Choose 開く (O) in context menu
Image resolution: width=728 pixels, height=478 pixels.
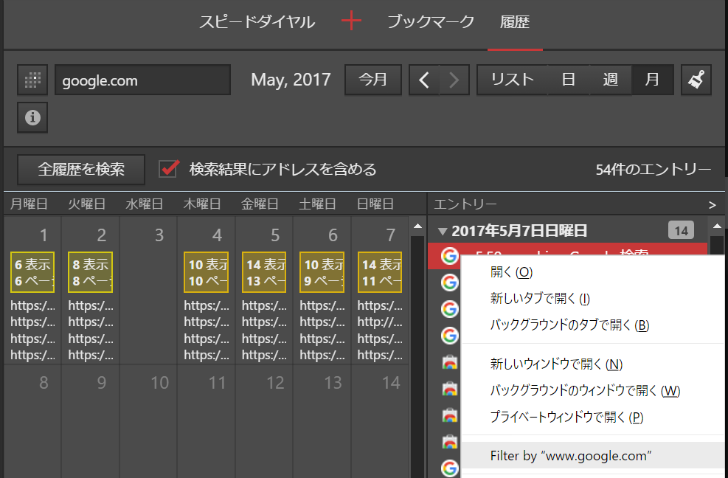tap(511, 272)
